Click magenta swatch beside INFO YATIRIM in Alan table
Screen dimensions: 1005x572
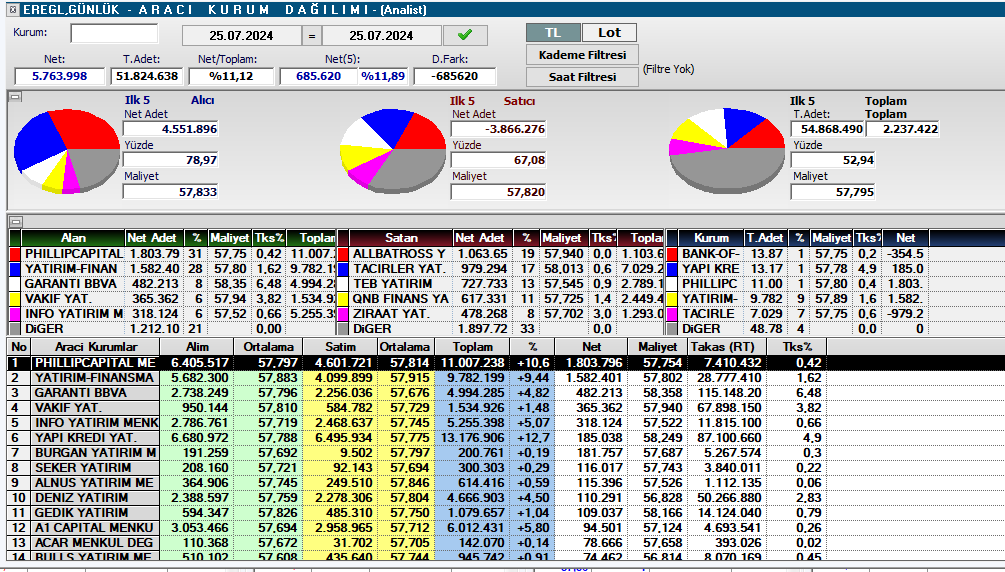[15, 314]
